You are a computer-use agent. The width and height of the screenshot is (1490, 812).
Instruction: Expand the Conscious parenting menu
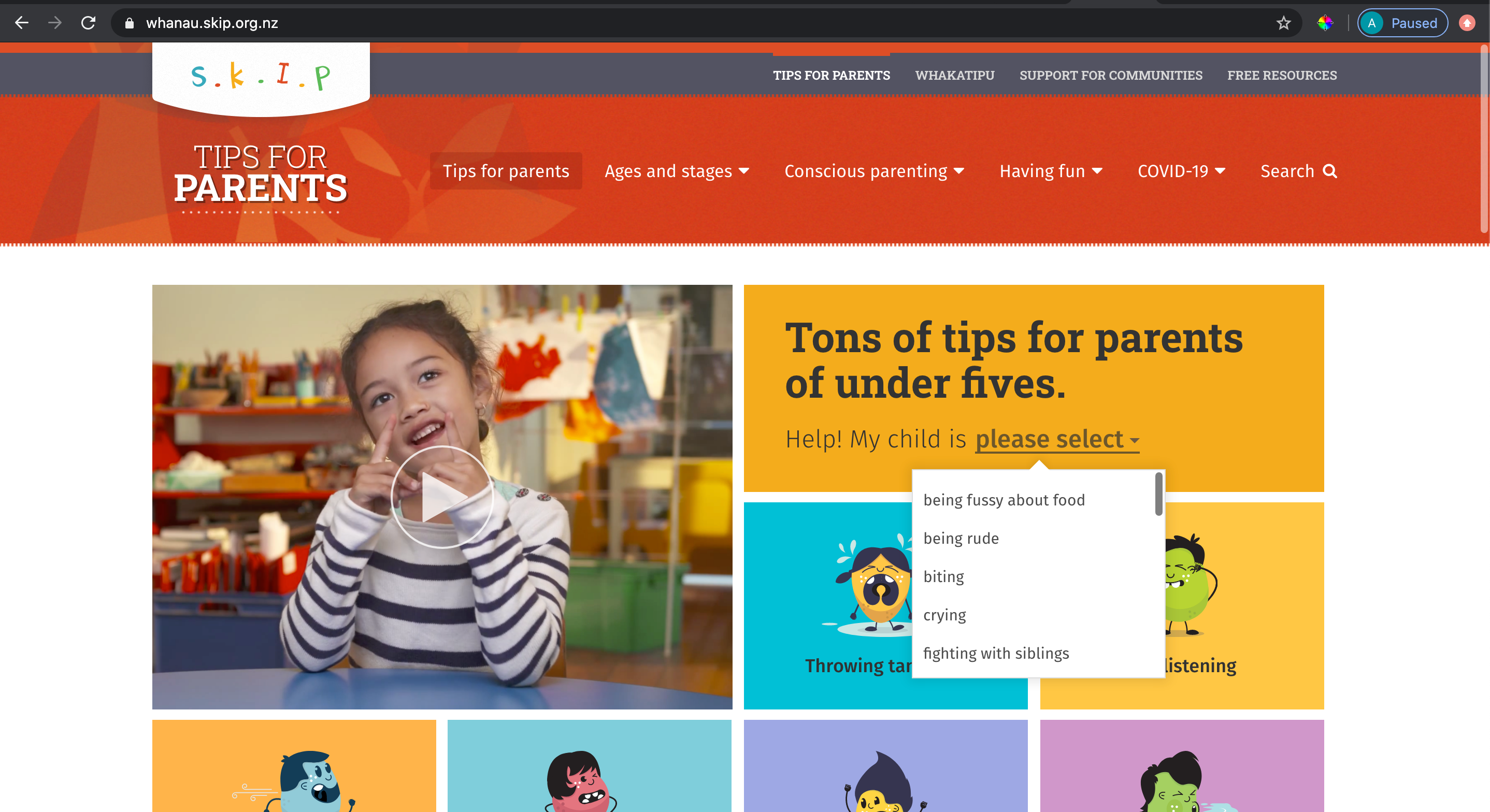pyautogui.click(x=874, y=171)
